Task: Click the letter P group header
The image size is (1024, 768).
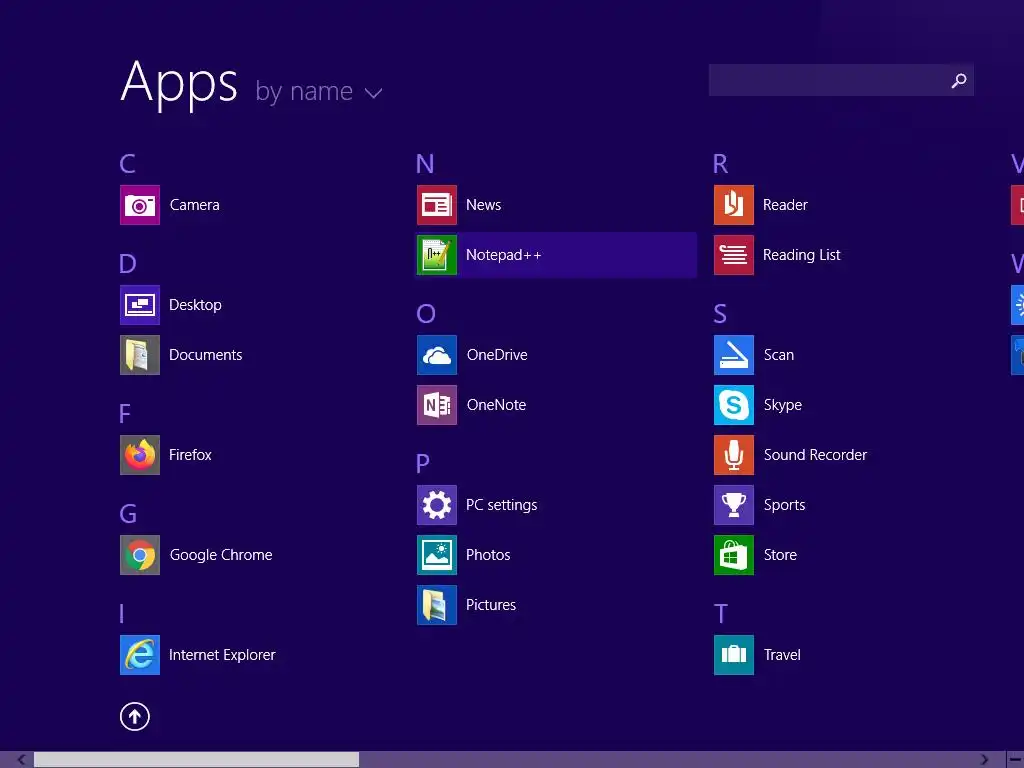Action: point(423,464)
